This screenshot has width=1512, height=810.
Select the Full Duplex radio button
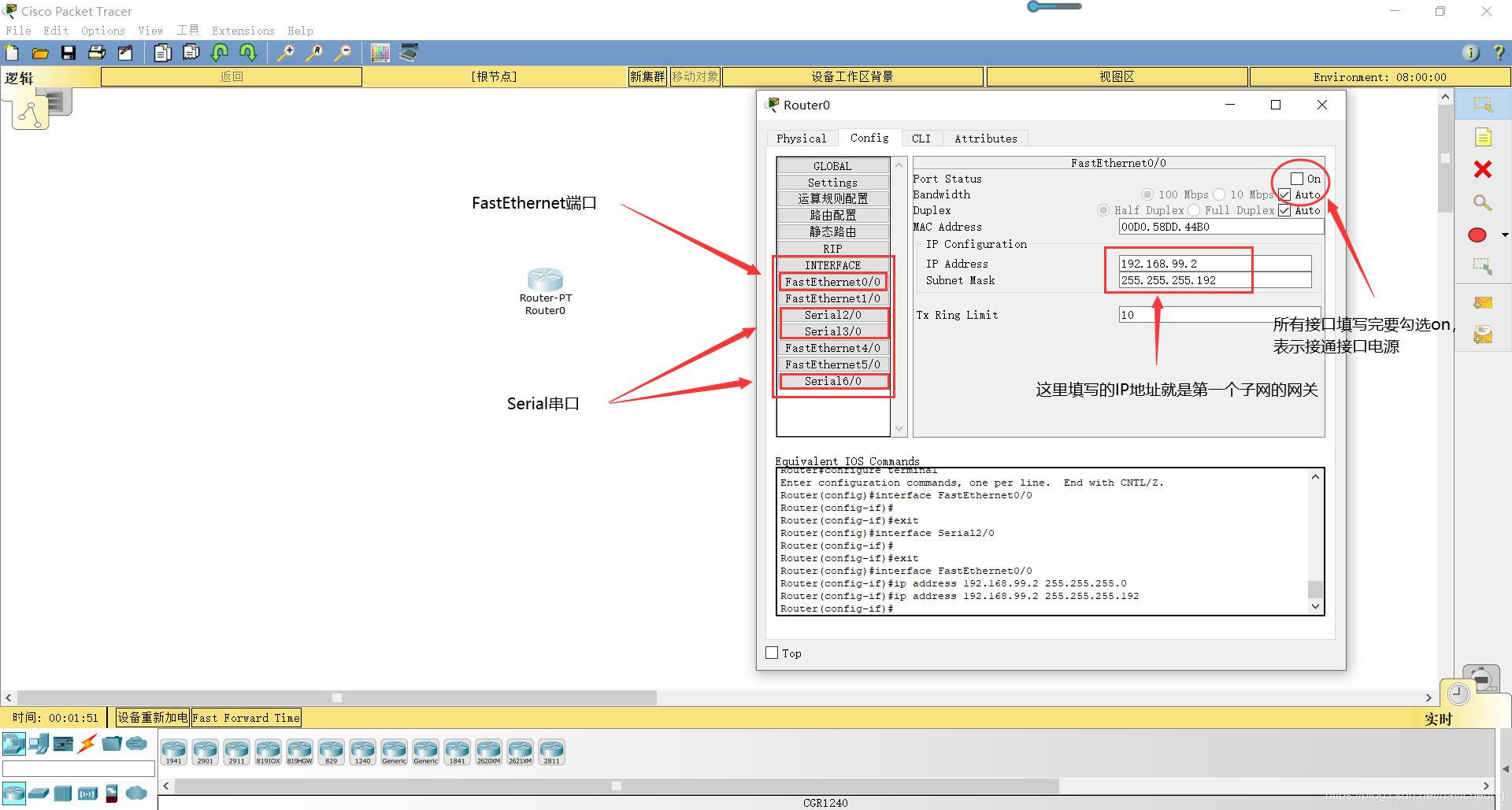pos(1194,210)
